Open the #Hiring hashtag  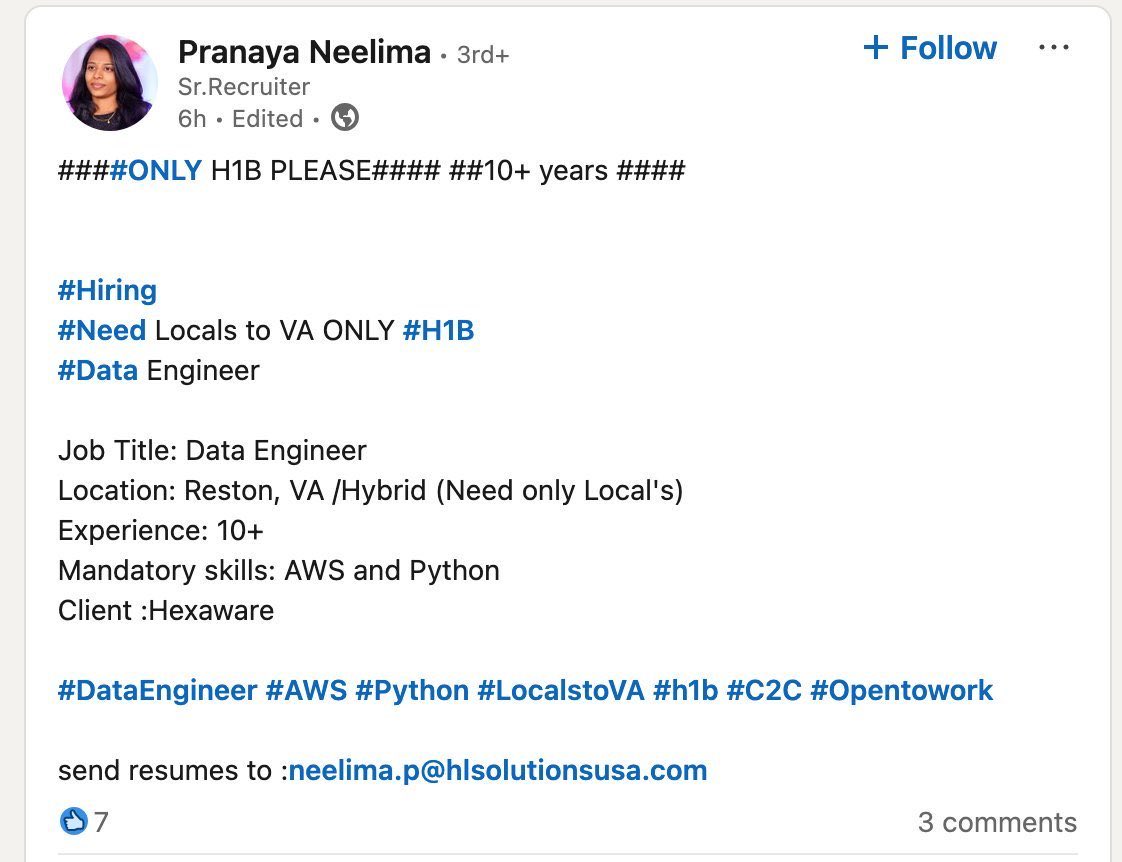(107, 290)
